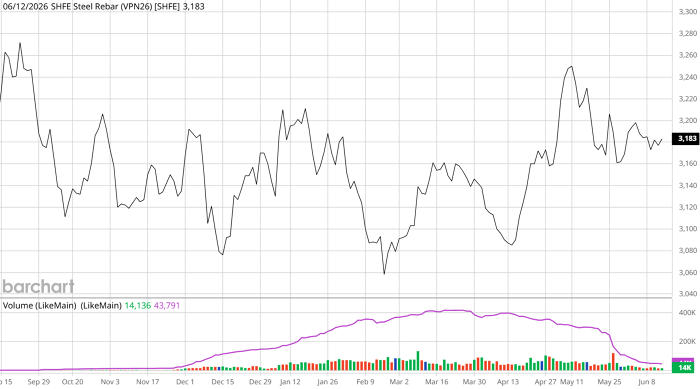Click the SHFE Steel Rebar (VPN26) chart title
Viewport: 700px width, 389px height.
click(x=104, y=7)
